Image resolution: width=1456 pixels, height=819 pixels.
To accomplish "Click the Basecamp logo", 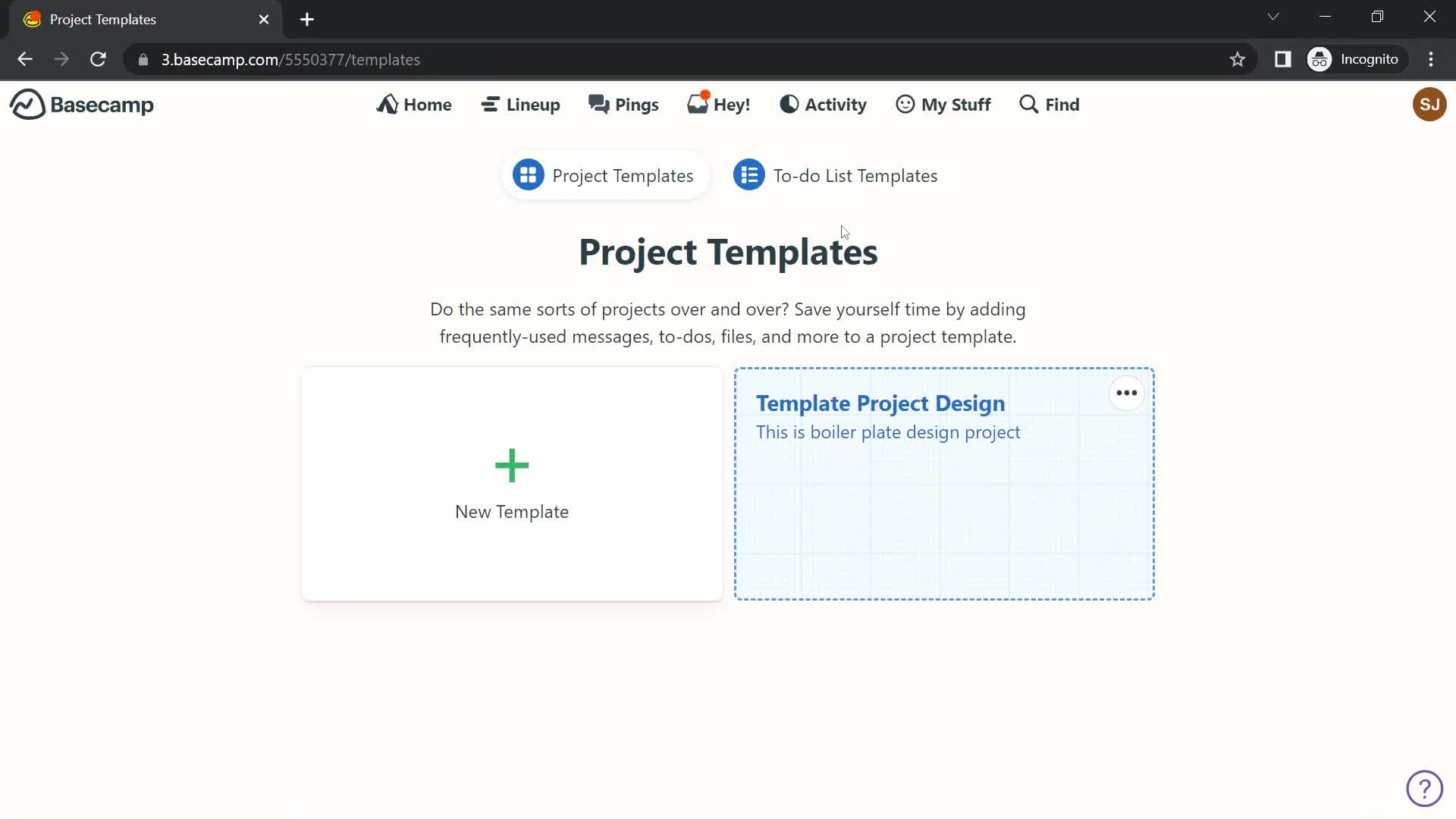I will [x=82, y=105].
